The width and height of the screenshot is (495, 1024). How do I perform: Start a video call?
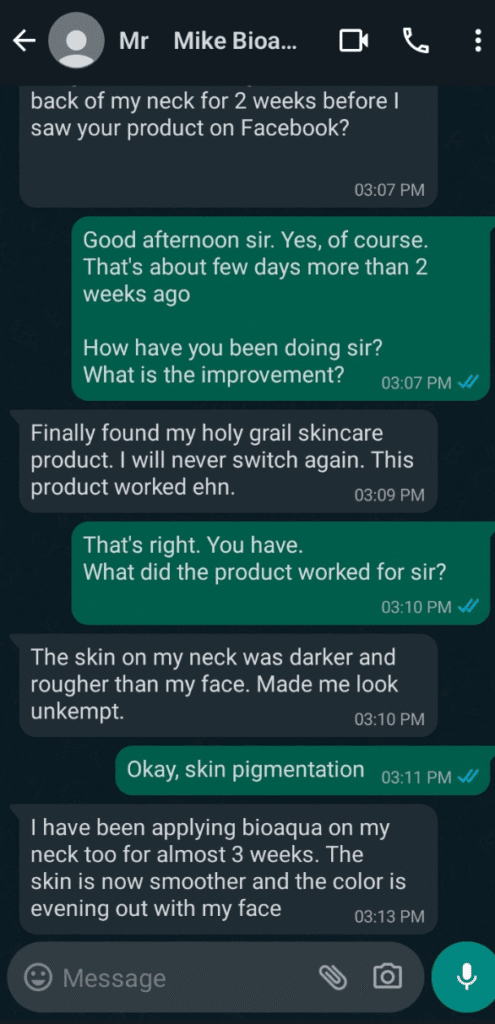tap(354, 42)
